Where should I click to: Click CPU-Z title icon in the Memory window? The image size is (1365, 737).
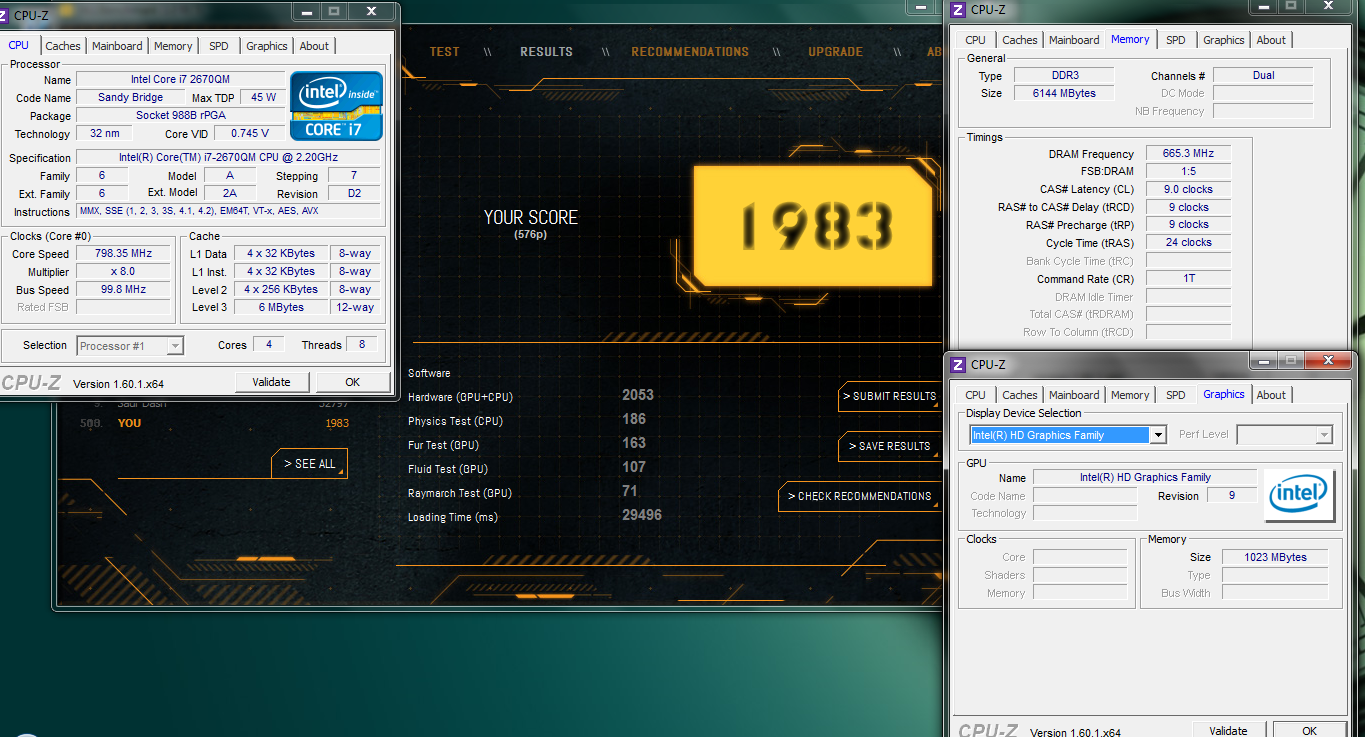tap(958, 10)
